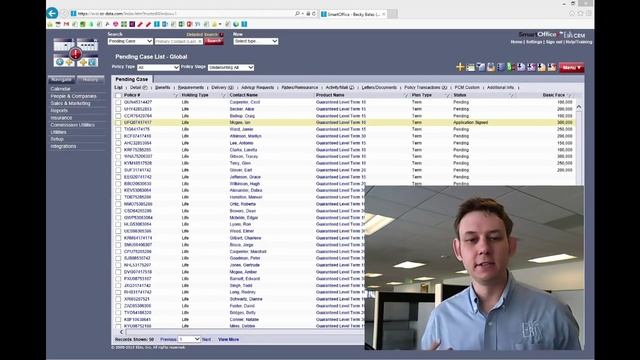Screen dimensions: 640x360
Task: Click the top-left dashboard calendar thumbnail
Action: [x=64, y=44]
